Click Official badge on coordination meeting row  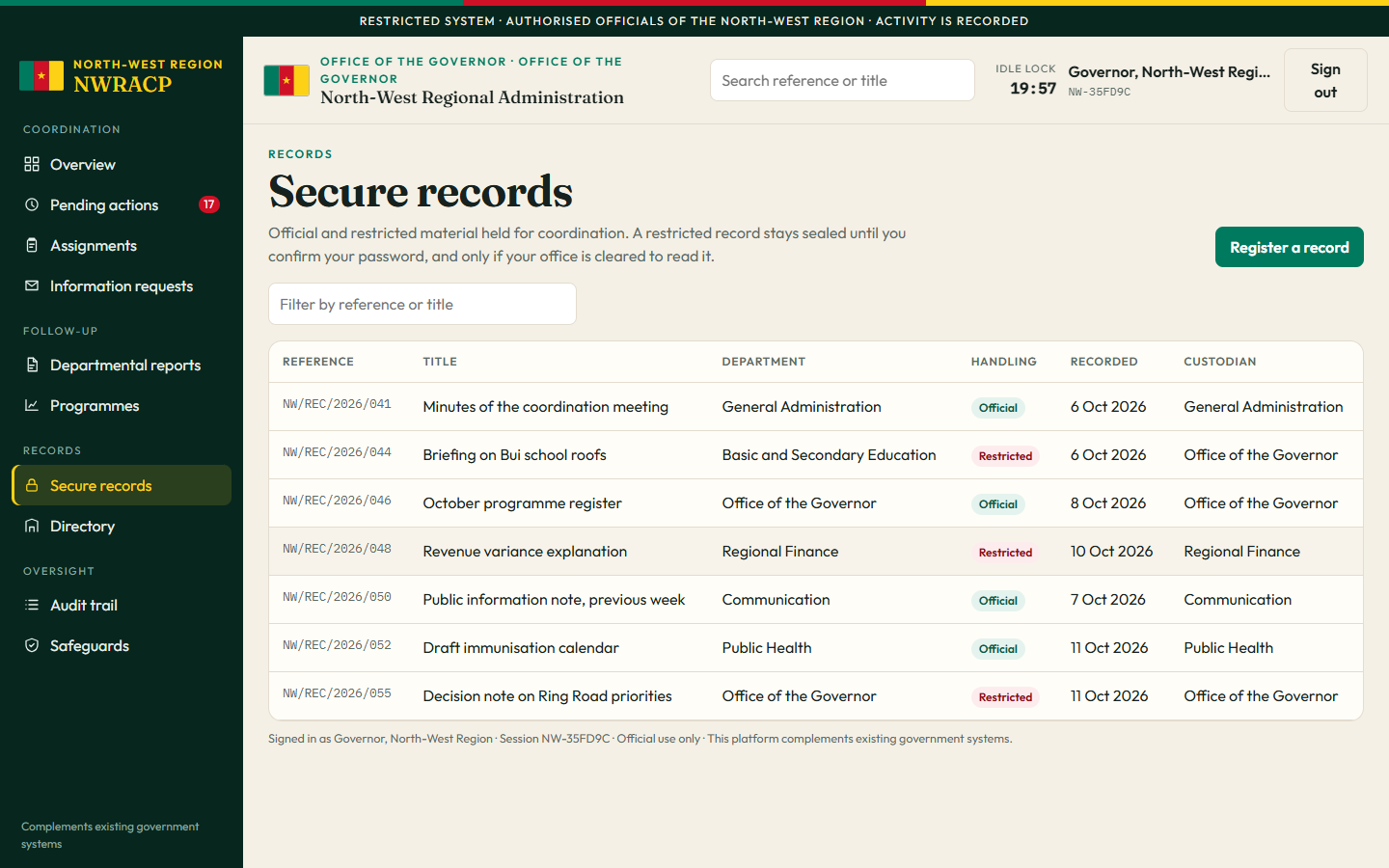998,408
